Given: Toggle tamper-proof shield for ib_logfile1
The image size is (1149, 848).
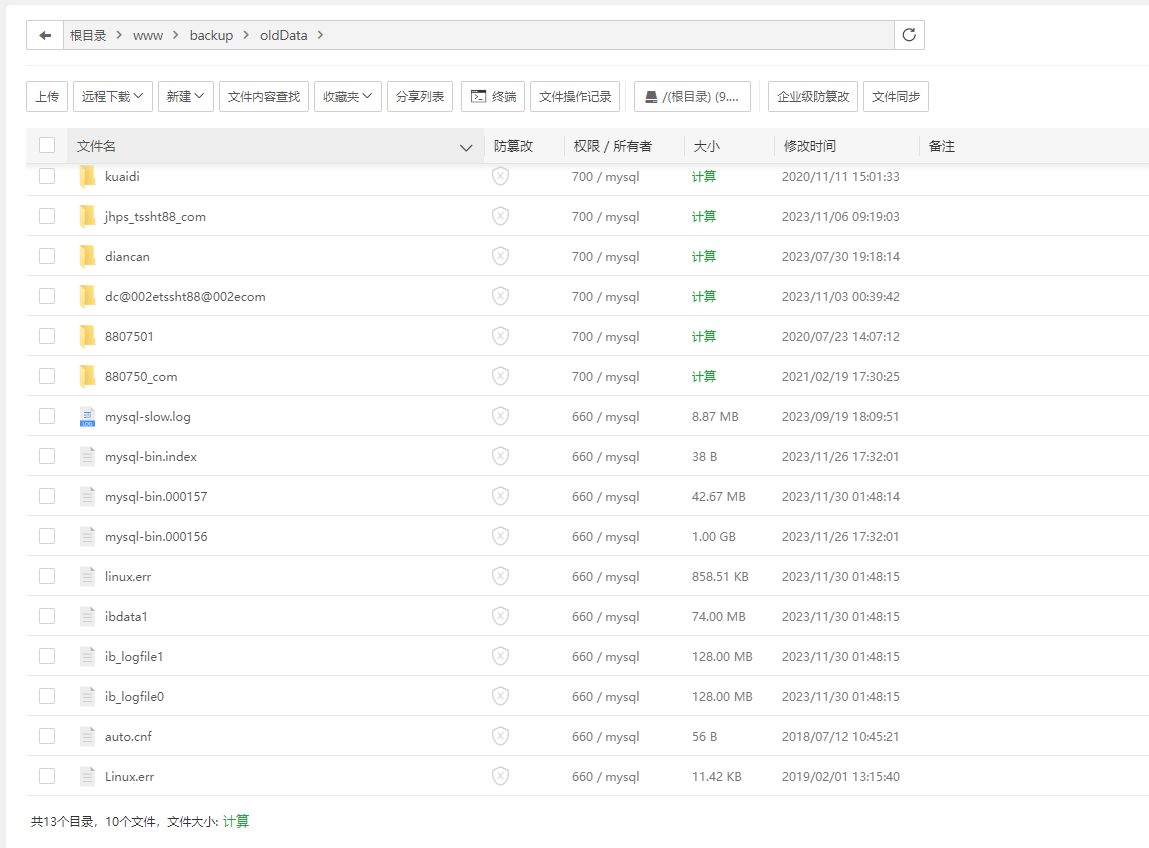Looking at the screenshot, I should pyautogui.click(x=500, y=657).
